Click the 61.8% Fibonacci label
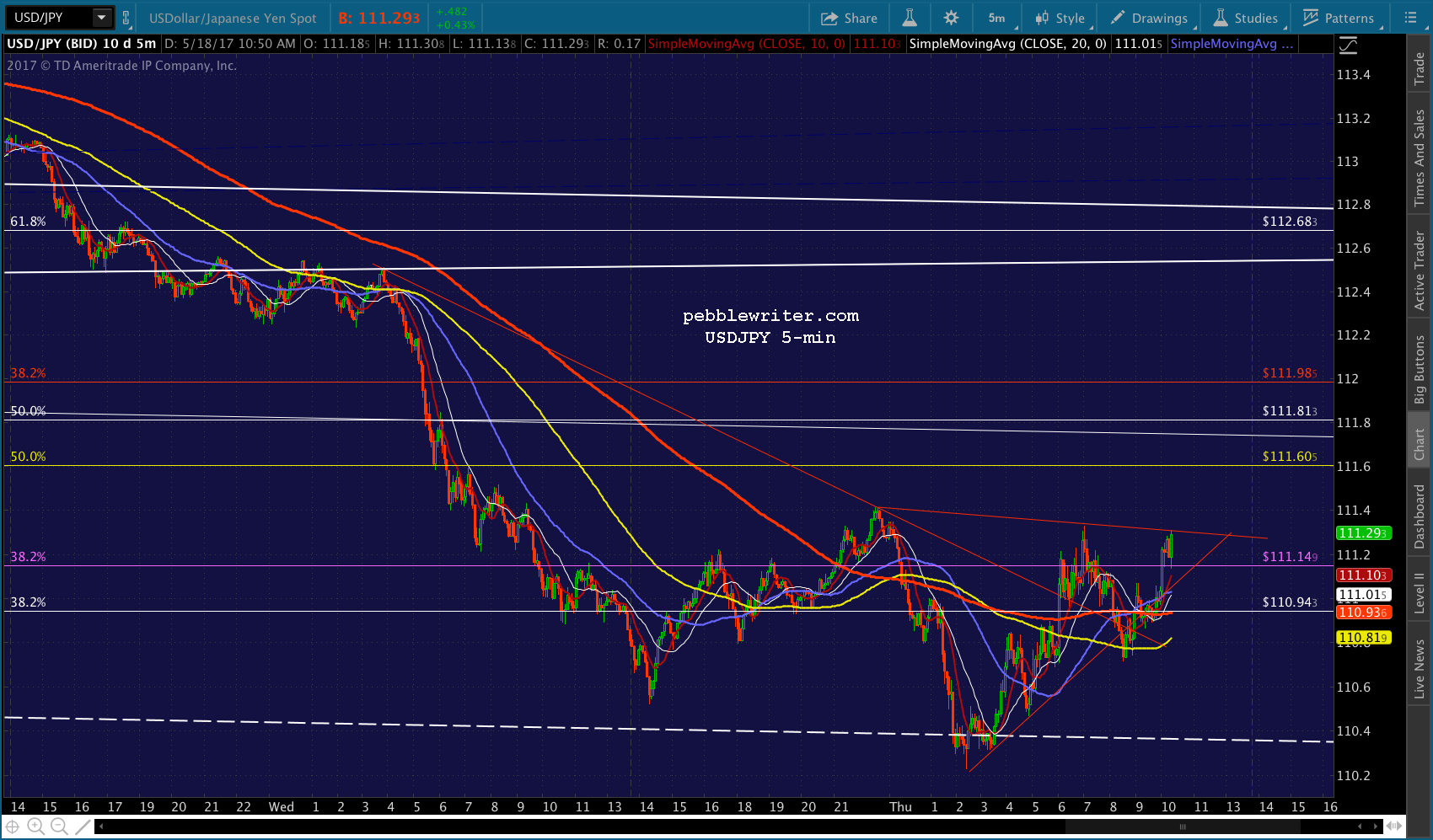The width and height of the screenshot is (1433, 840). coord(28,222)
